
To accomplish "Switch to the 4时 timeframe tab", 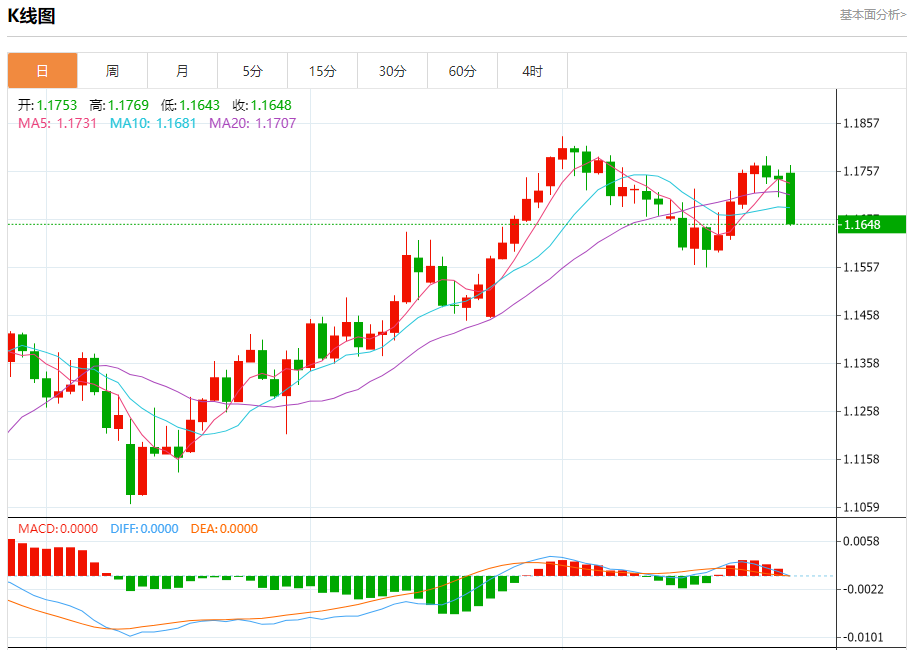I will point(532,71).
